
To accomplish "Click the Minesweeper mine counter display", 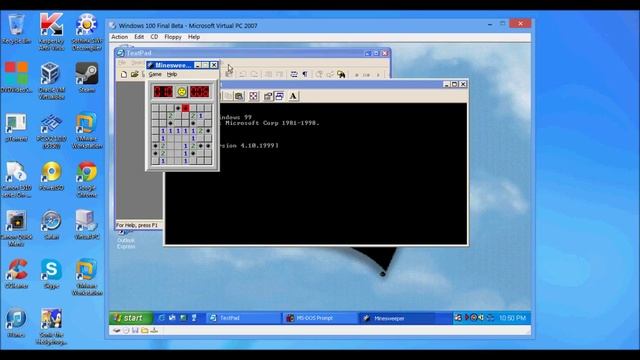I will click(163, 92).
